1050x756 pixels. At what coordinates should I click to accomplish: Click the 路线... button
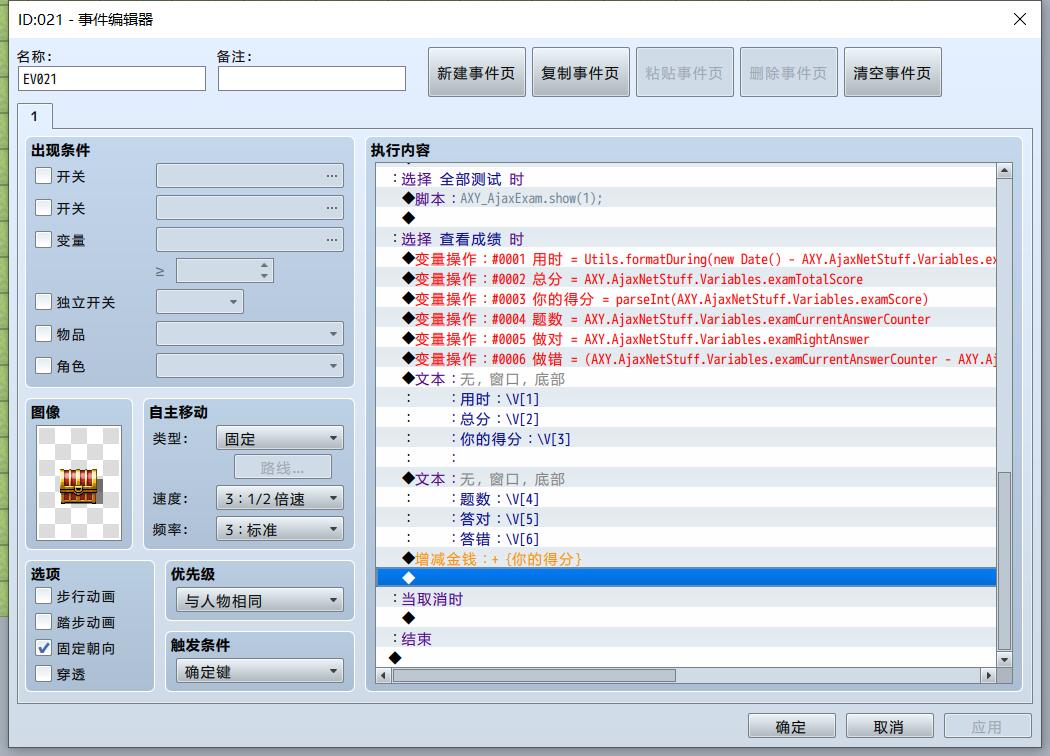pyautogui.click(x=283, y=467)
